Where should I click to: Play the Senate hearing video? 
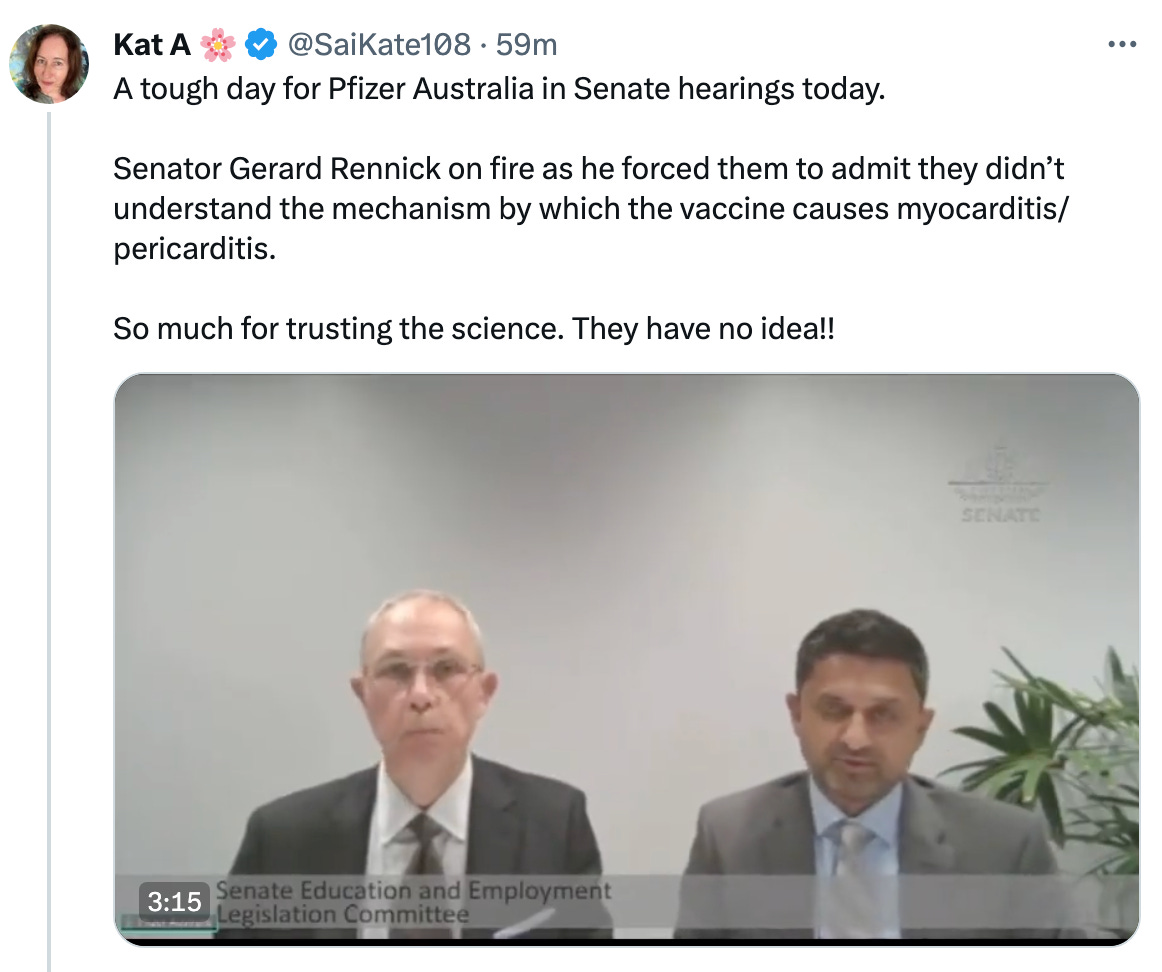(626, 659)
